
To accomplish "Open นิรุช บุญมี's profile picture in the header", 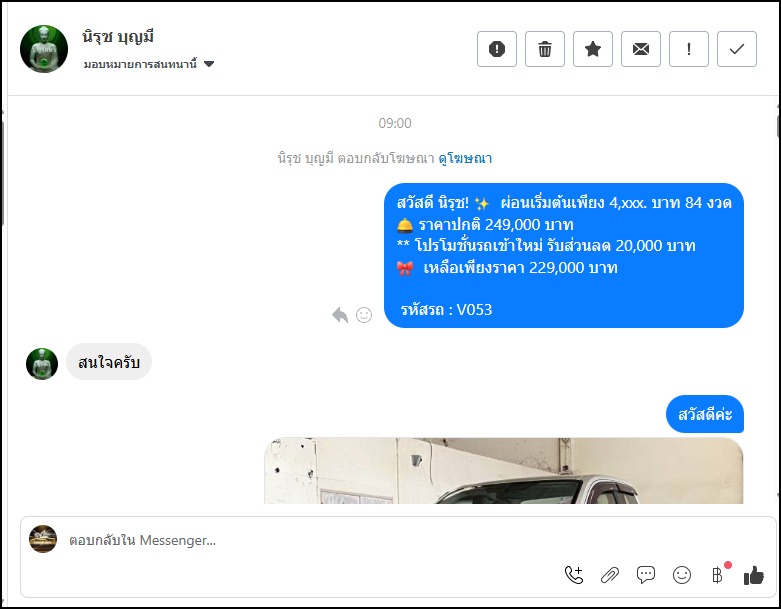I will click(44, 49).
